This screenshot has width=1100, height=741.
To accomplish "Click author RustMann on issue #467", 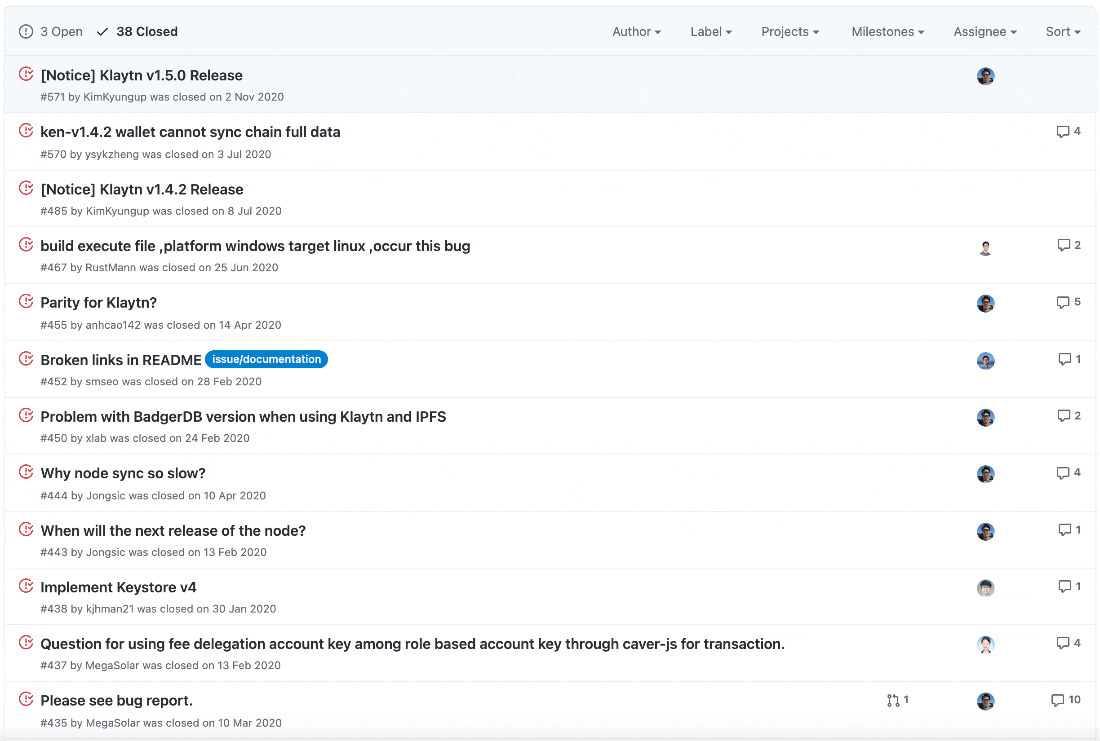I will click(x=110, y=267).
